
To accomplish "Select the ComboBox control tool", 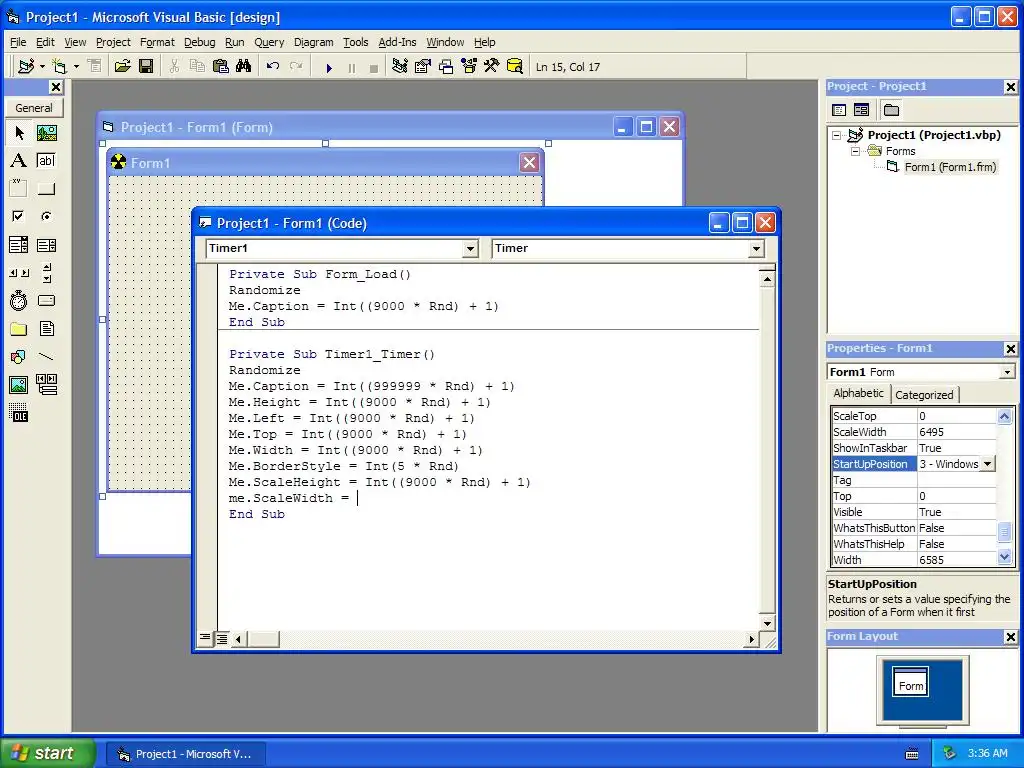I will (19, 245).
